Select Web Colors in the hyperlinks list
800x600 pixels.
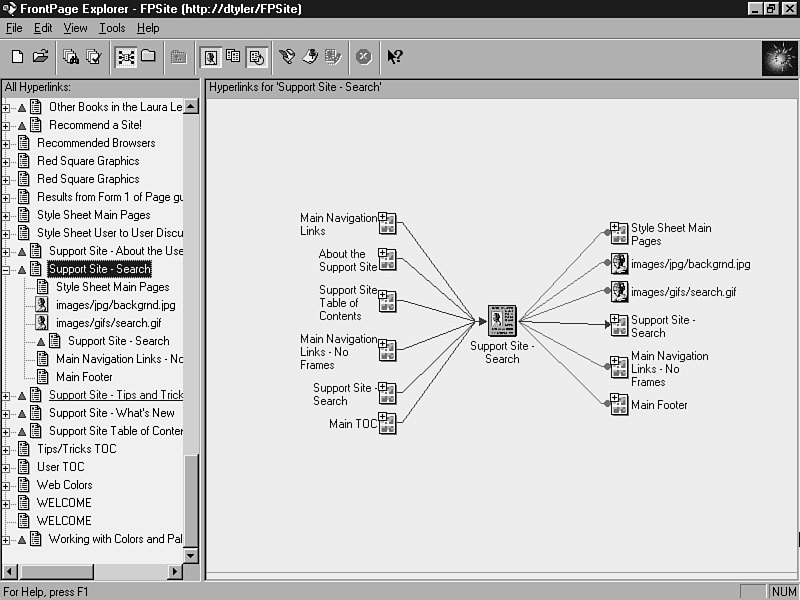click(x=64, y=485)
